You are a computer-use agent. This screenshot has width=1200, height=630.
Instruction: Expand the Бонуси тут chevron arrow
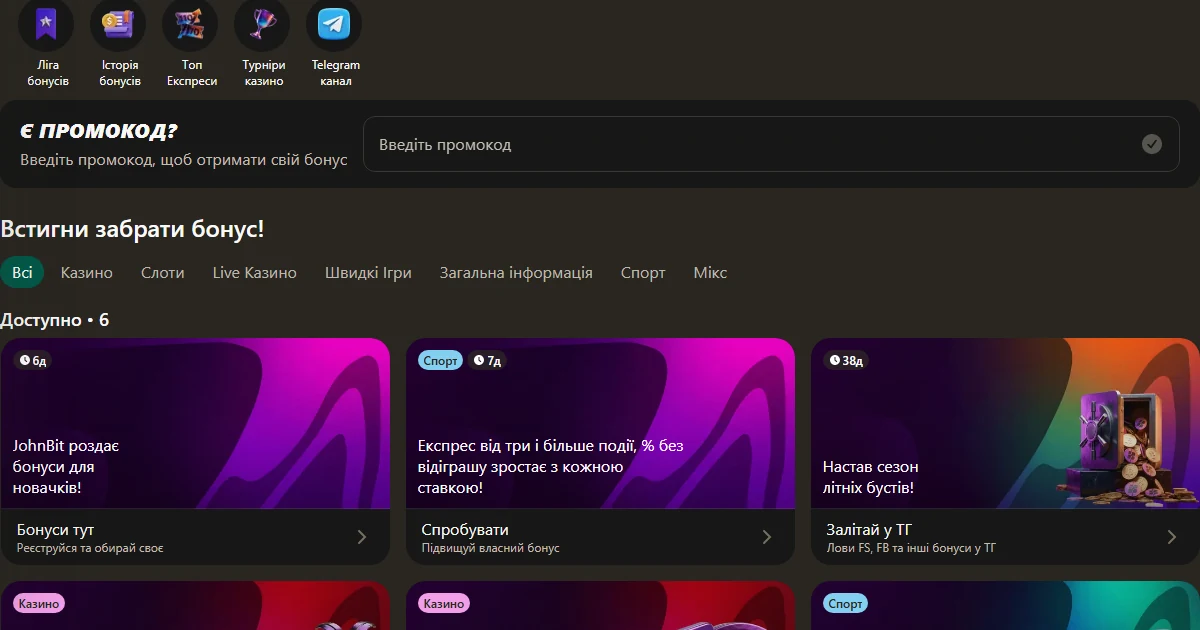[362, 537]
